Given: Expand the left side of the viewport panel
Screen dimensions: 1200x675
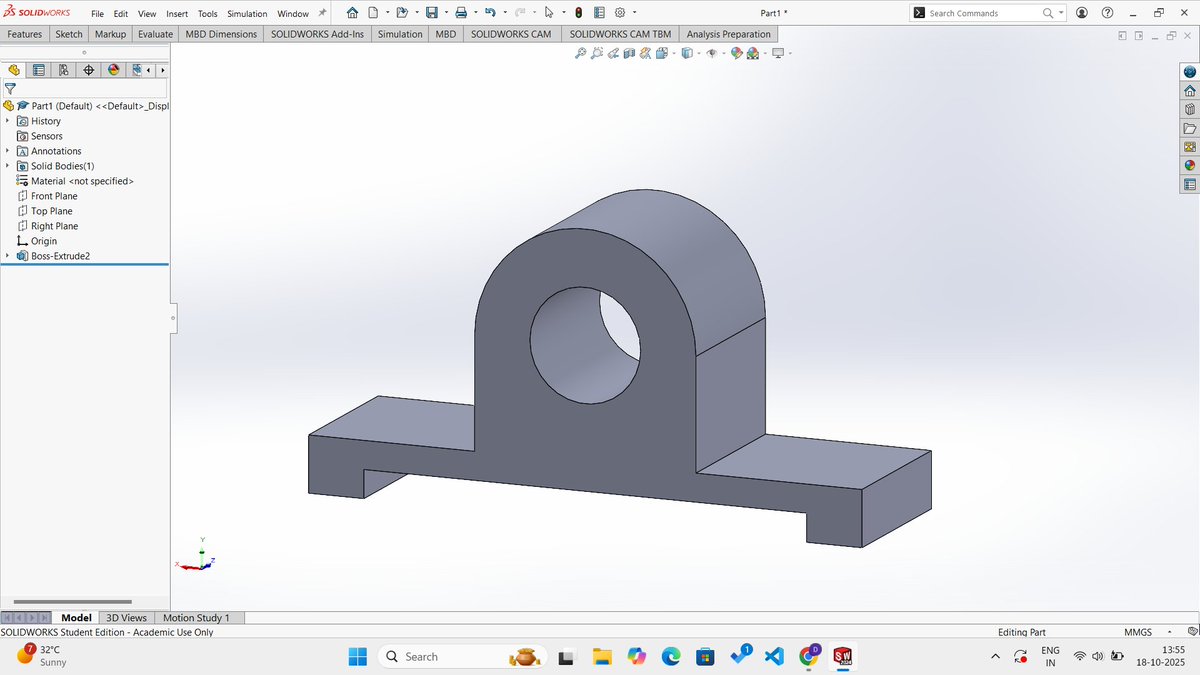Looking at the screenshot, I should (1123, 35).
